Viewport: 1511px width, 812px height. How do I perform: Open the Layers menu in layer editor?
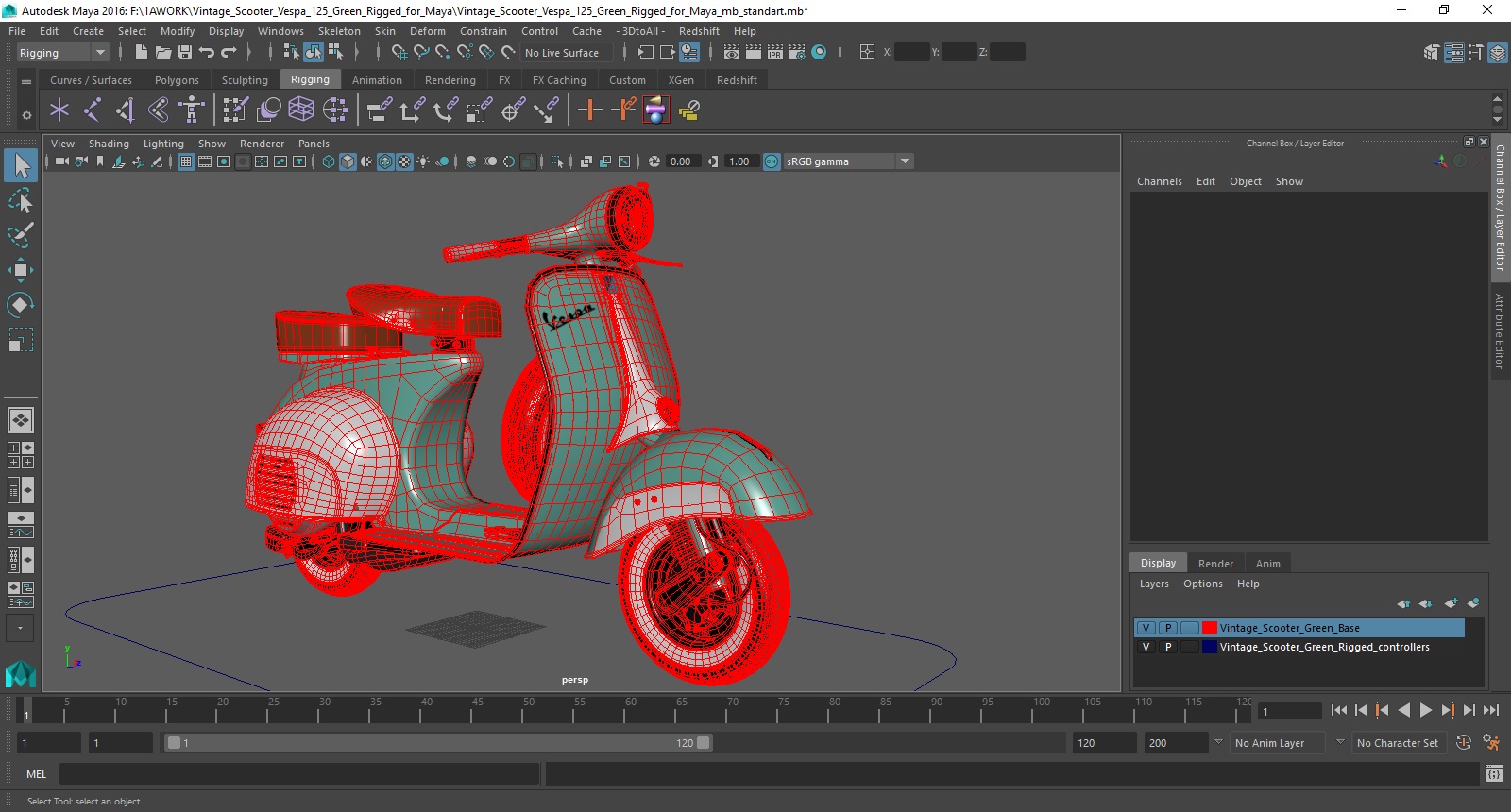(1154, 584)
